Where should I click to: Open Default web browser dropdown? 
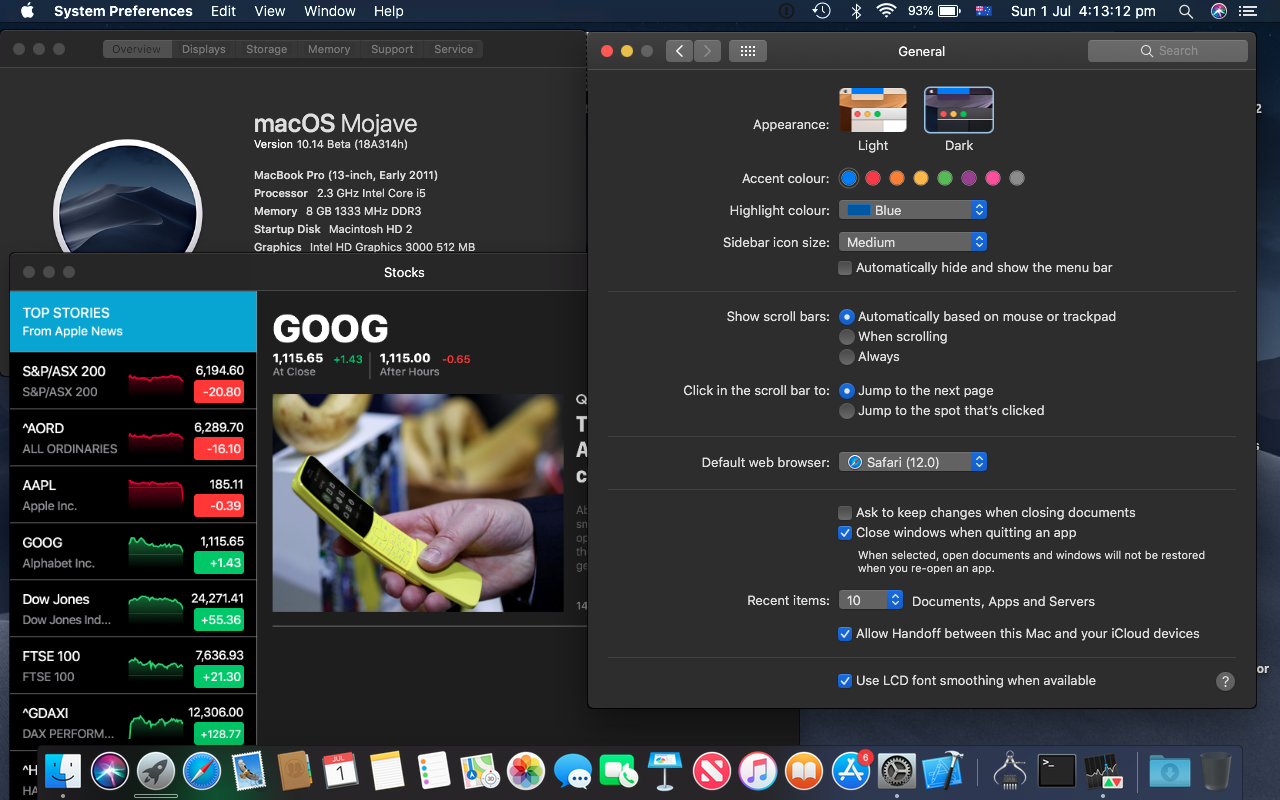913,462
